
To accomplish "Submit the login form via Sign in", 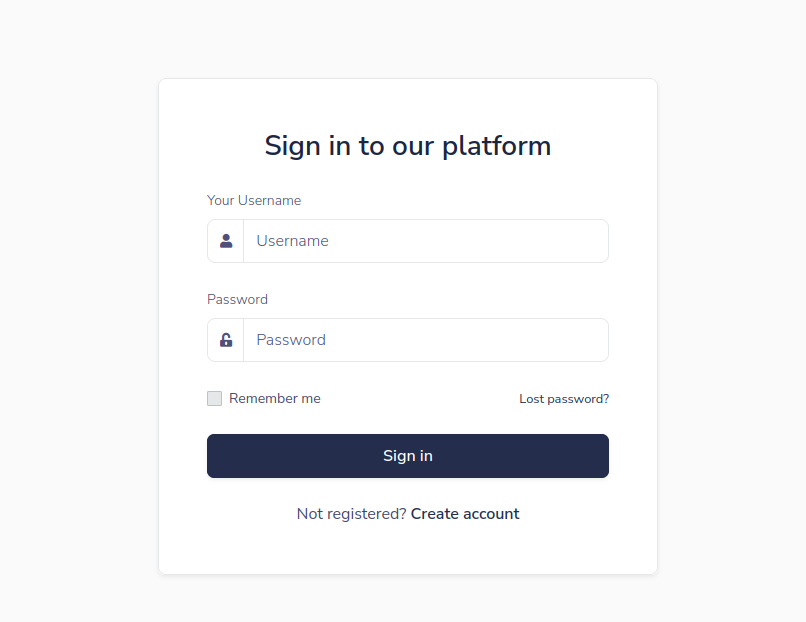I will coord(408,456).
